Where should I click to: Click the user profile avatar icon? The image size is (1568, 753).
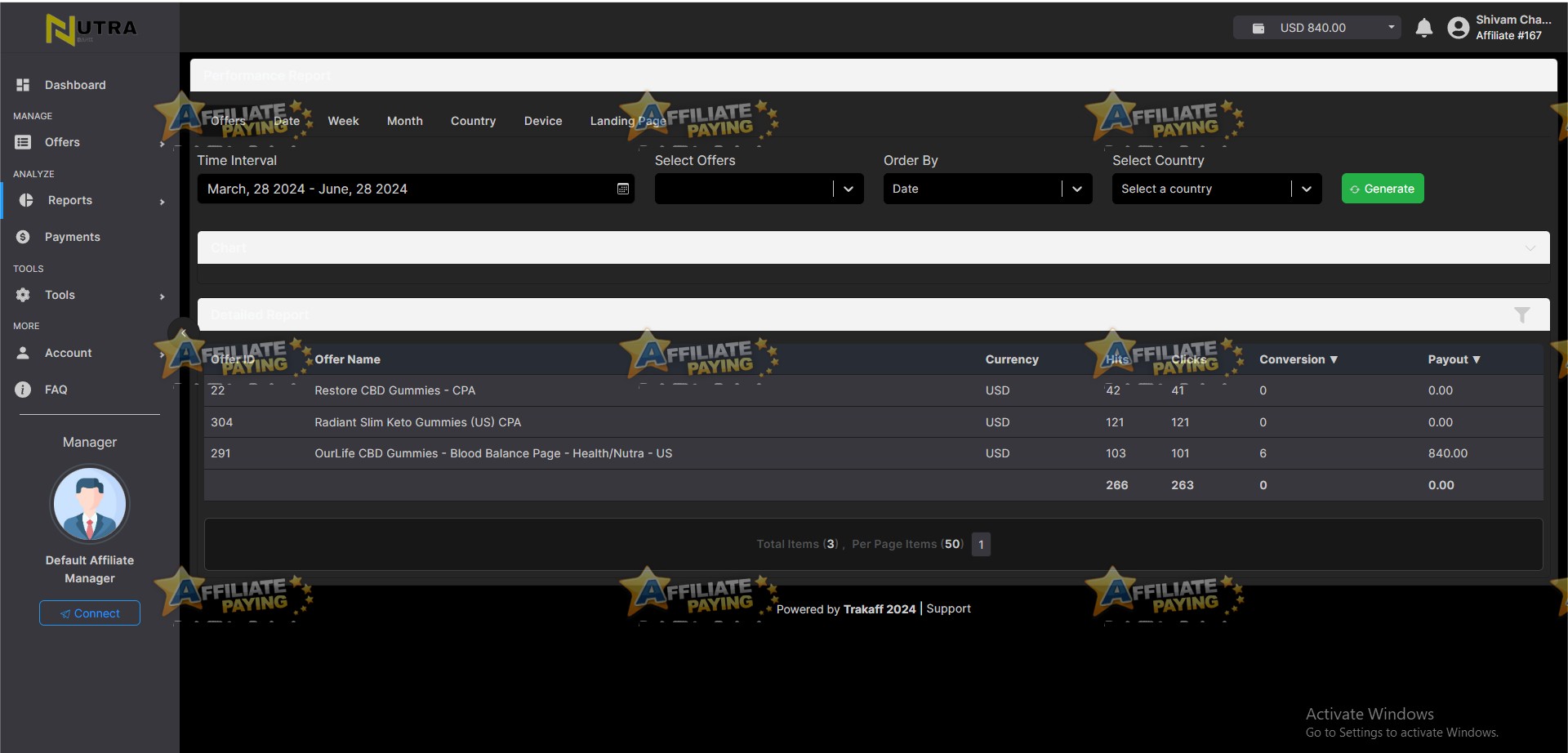1458,29
